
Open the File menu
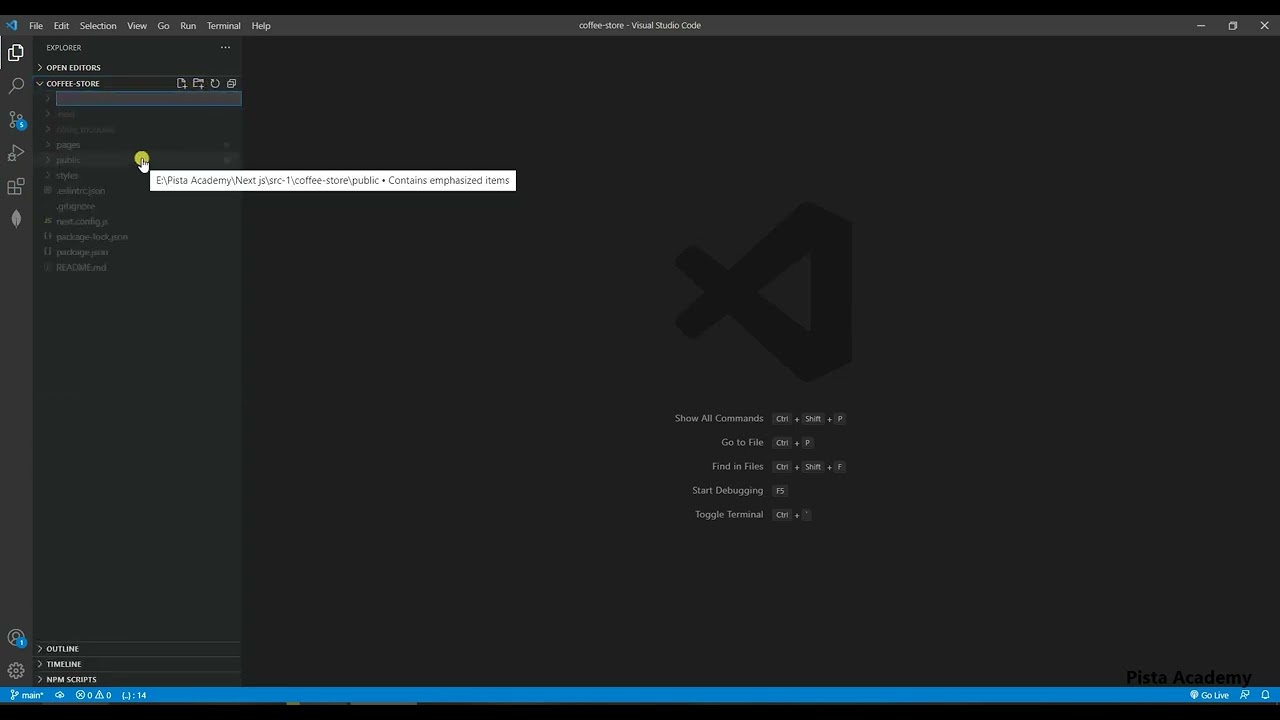pos(36,26)
